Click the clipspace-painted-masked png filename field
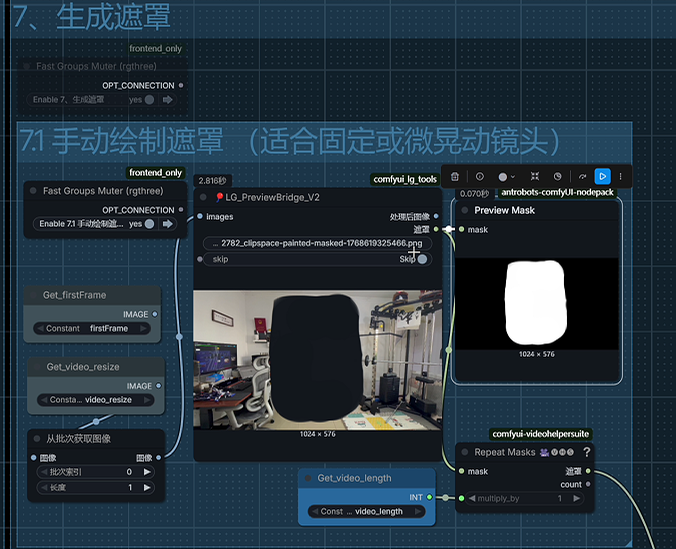The width and height of the screenshot is (676, 549). pyautogui.click(x=317, y=243)
